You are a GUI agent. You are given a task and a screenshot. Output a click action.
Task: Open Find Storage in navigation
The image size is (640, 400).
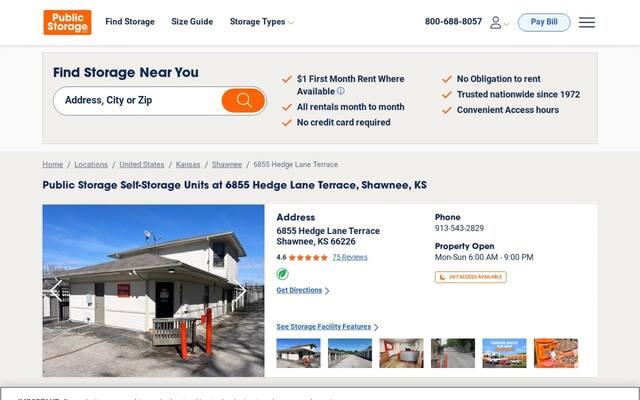(x=130, y=22)
